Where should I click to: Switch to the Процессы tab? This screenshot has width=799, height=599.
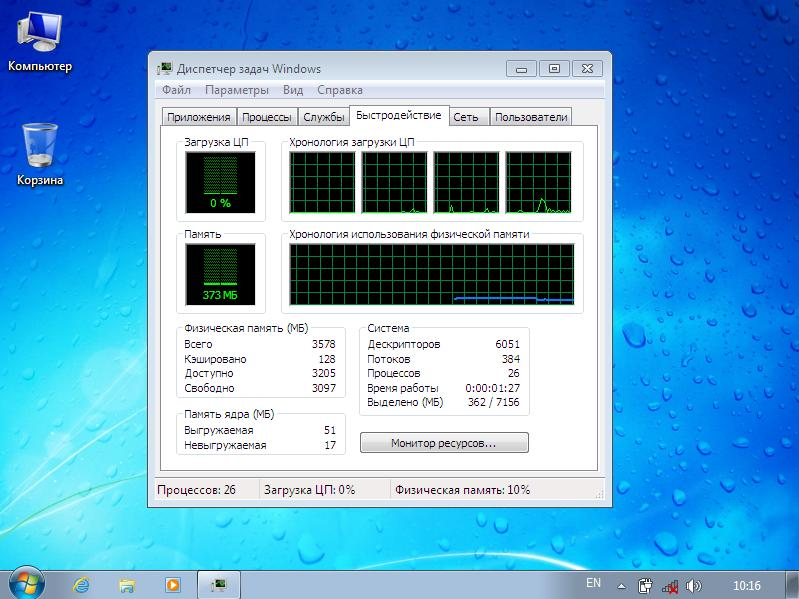point(268,117)
